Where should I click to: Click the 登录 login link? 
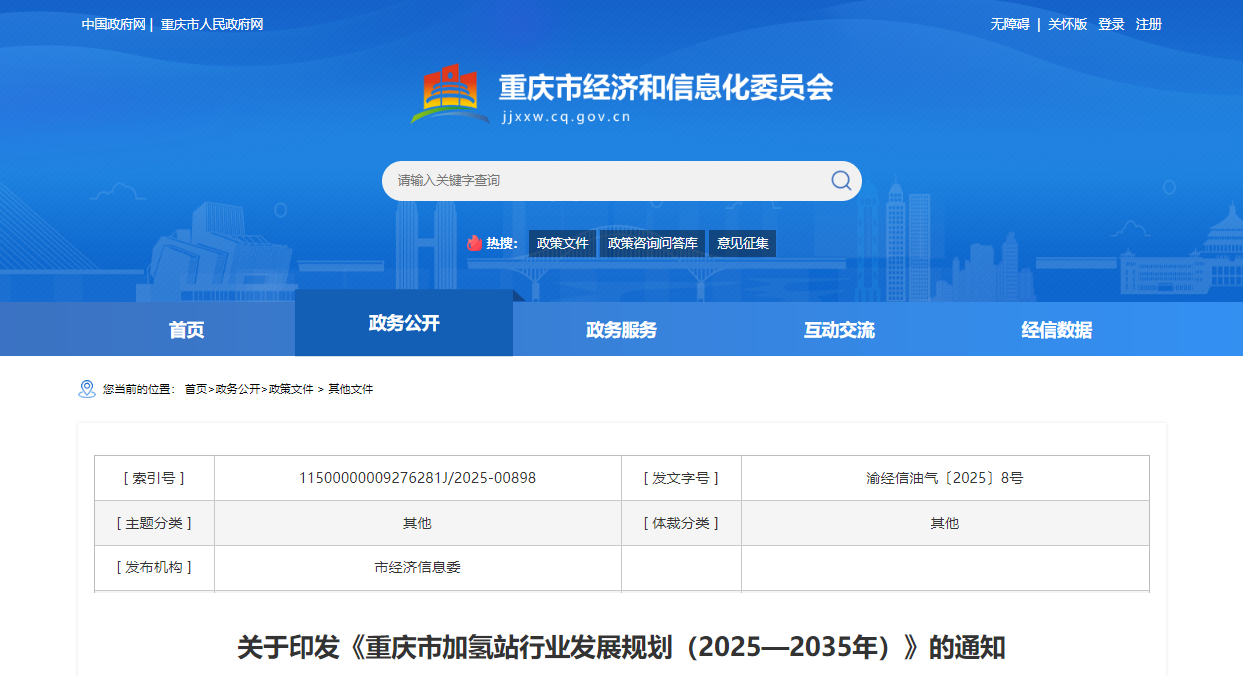click(1111, 24)
